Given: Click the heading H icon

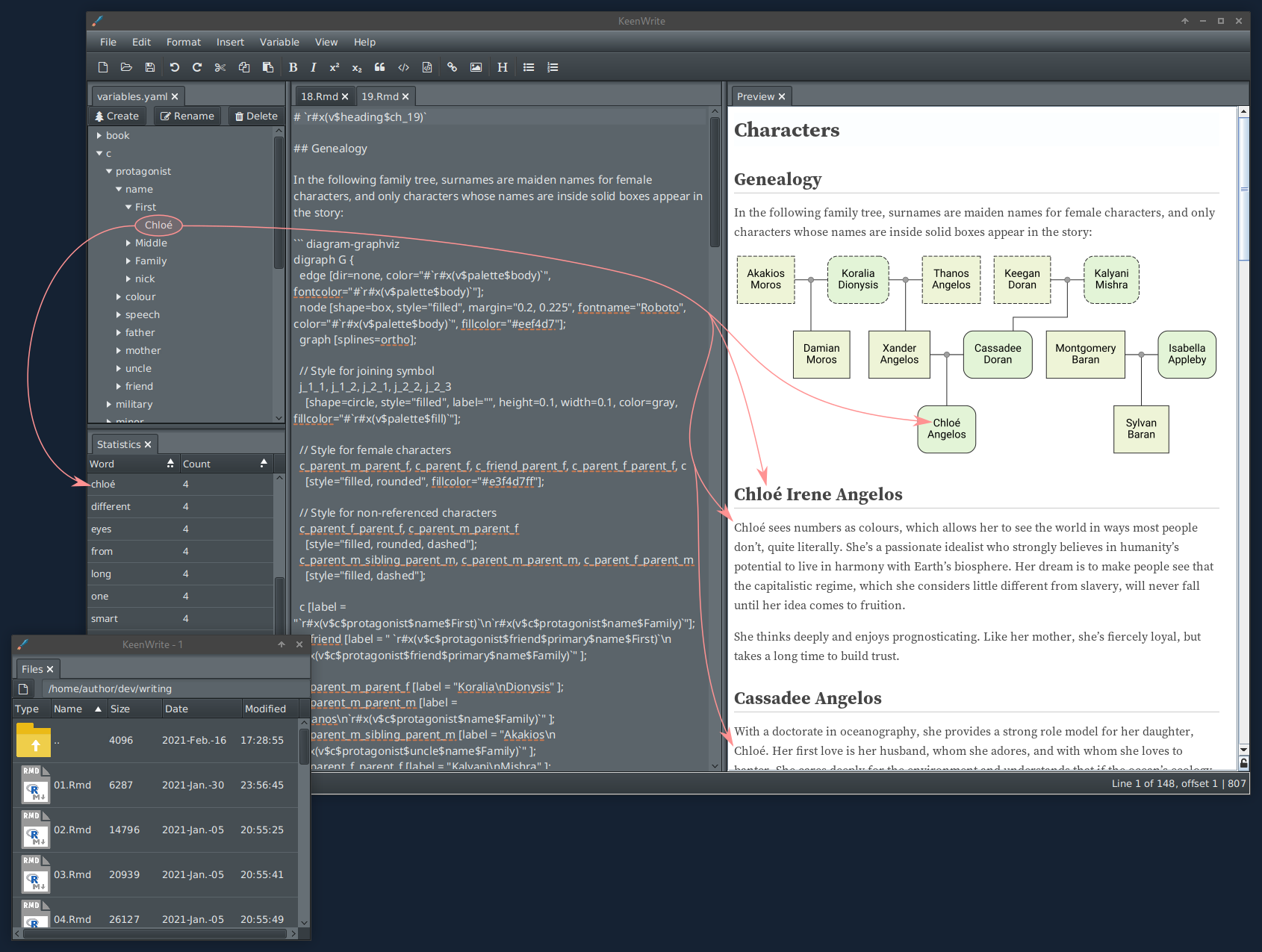Looking at the screenshot, I should click(502, 67).
